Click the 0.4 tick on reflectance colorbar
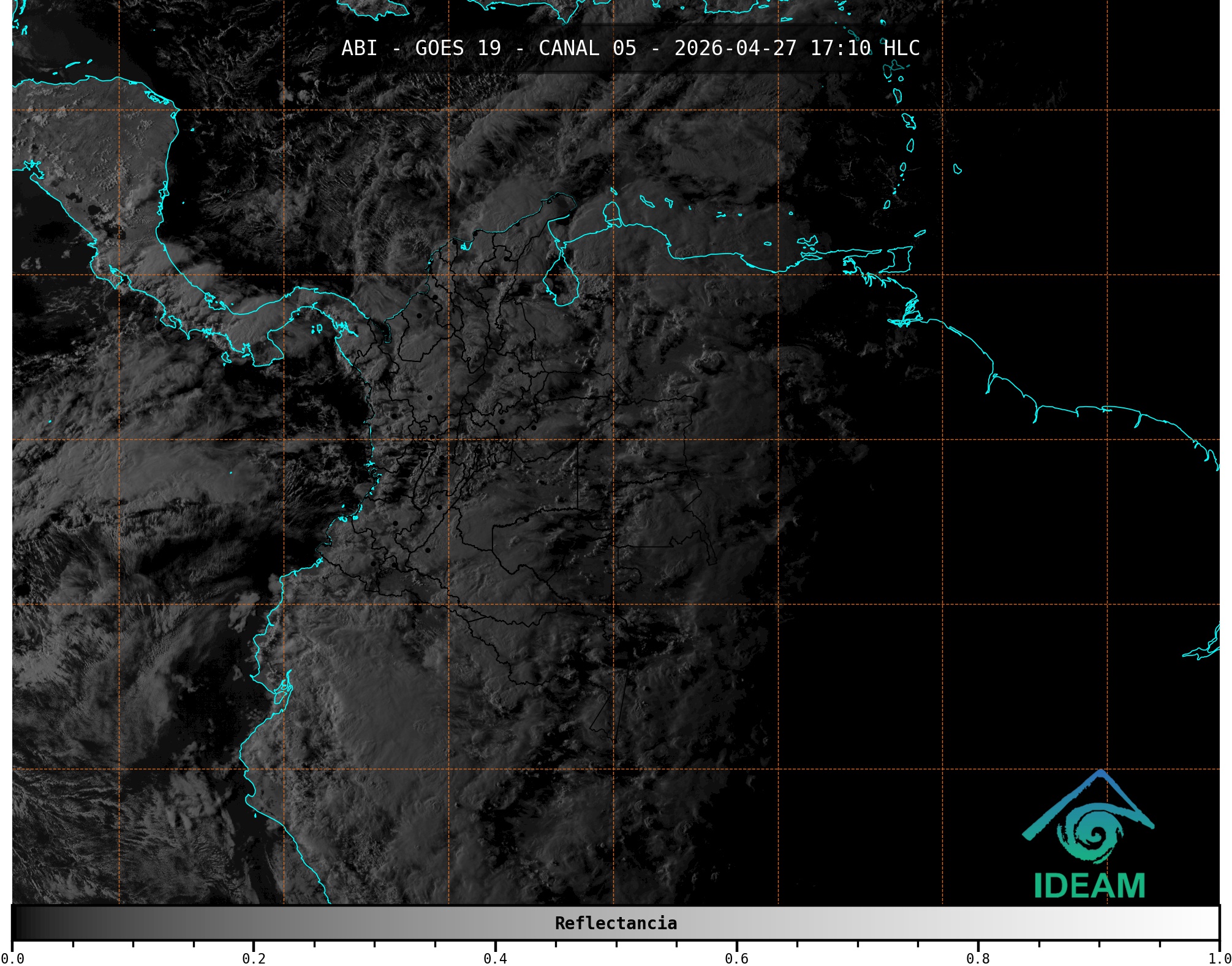 pyautogui.click(x=495, y=957)
